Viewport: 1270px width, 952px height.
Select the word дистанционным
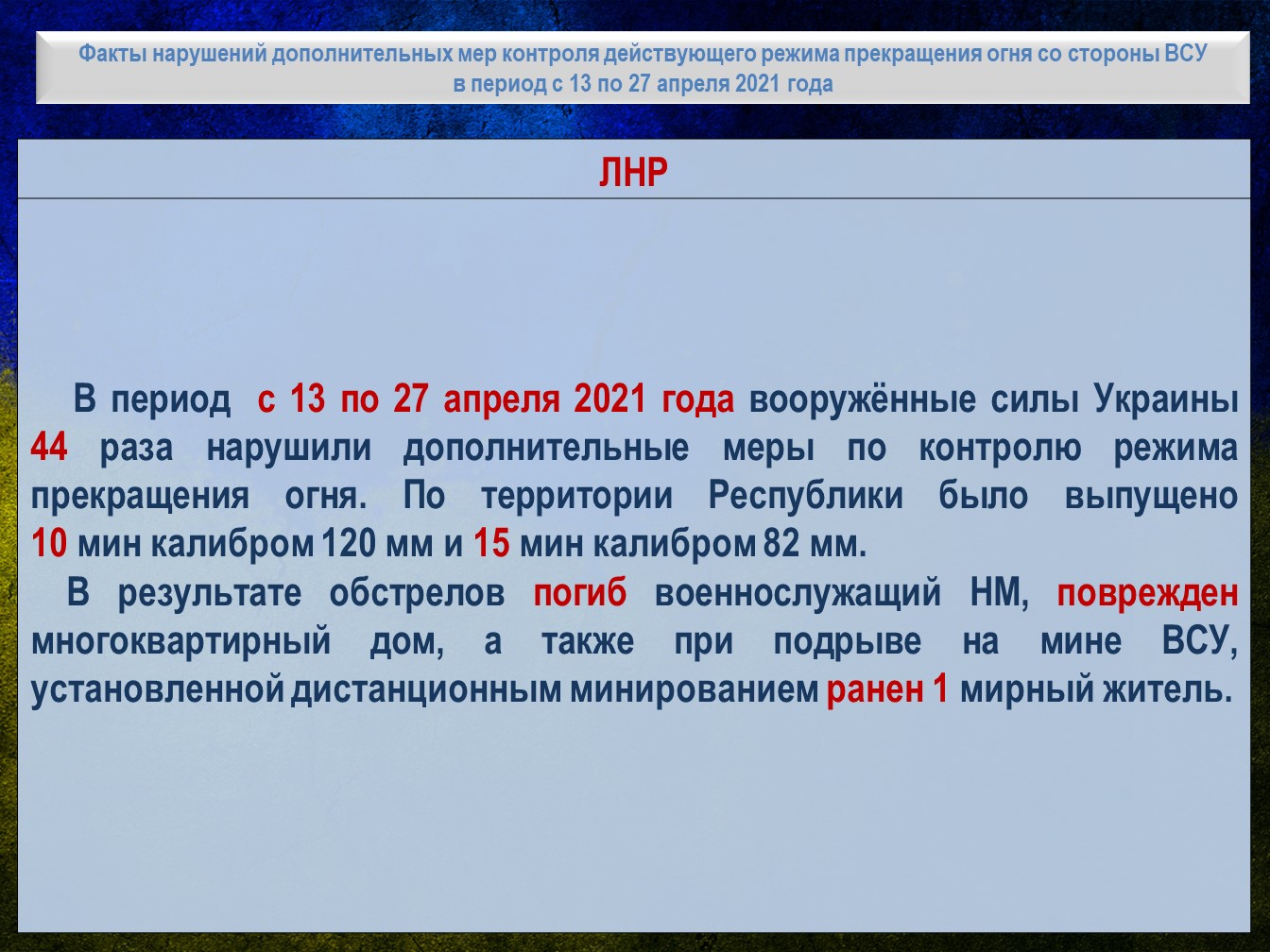[x=425, y=690]
